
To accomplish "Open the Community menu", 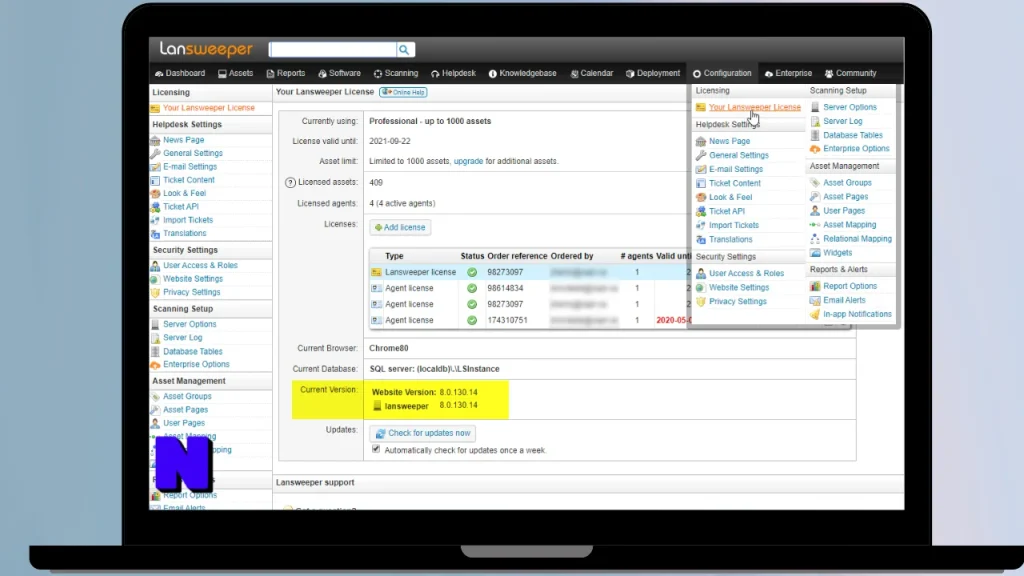I will click(x=850, y=73).
